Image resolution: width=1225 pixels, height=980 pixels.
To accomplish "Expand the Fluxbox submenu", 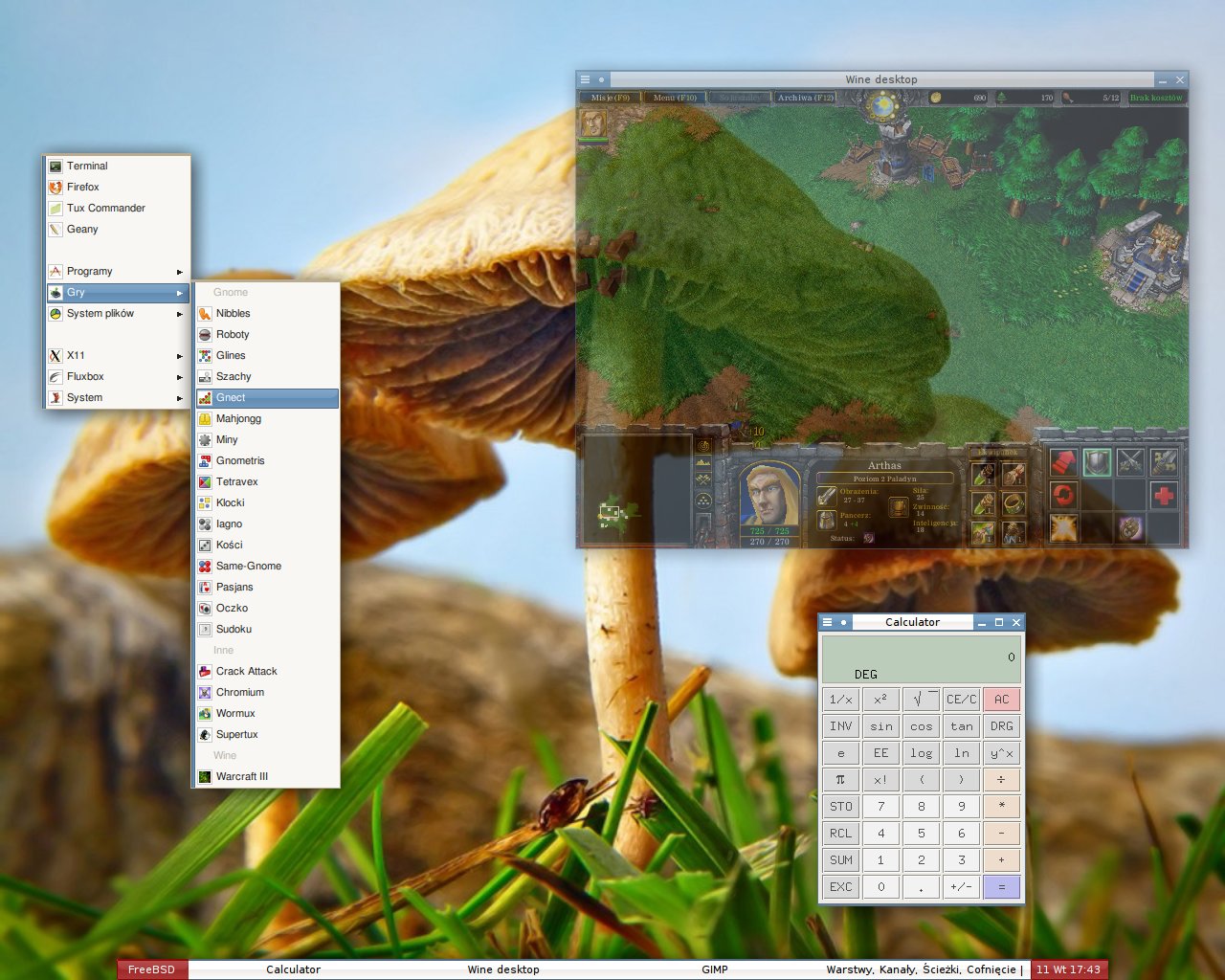I will click(117, 376).
